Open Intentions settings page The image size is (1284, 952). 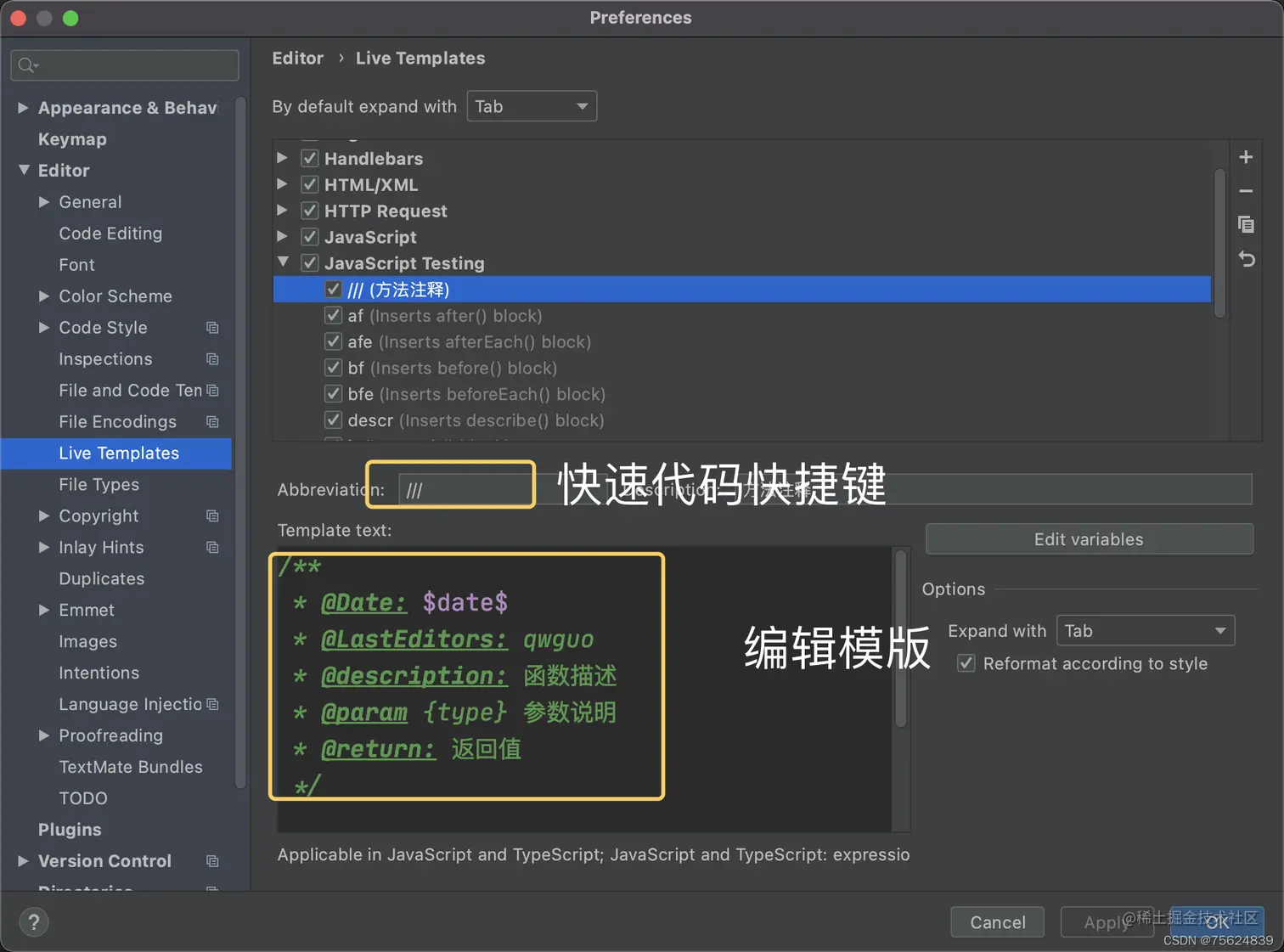click(x=99, y=673)
